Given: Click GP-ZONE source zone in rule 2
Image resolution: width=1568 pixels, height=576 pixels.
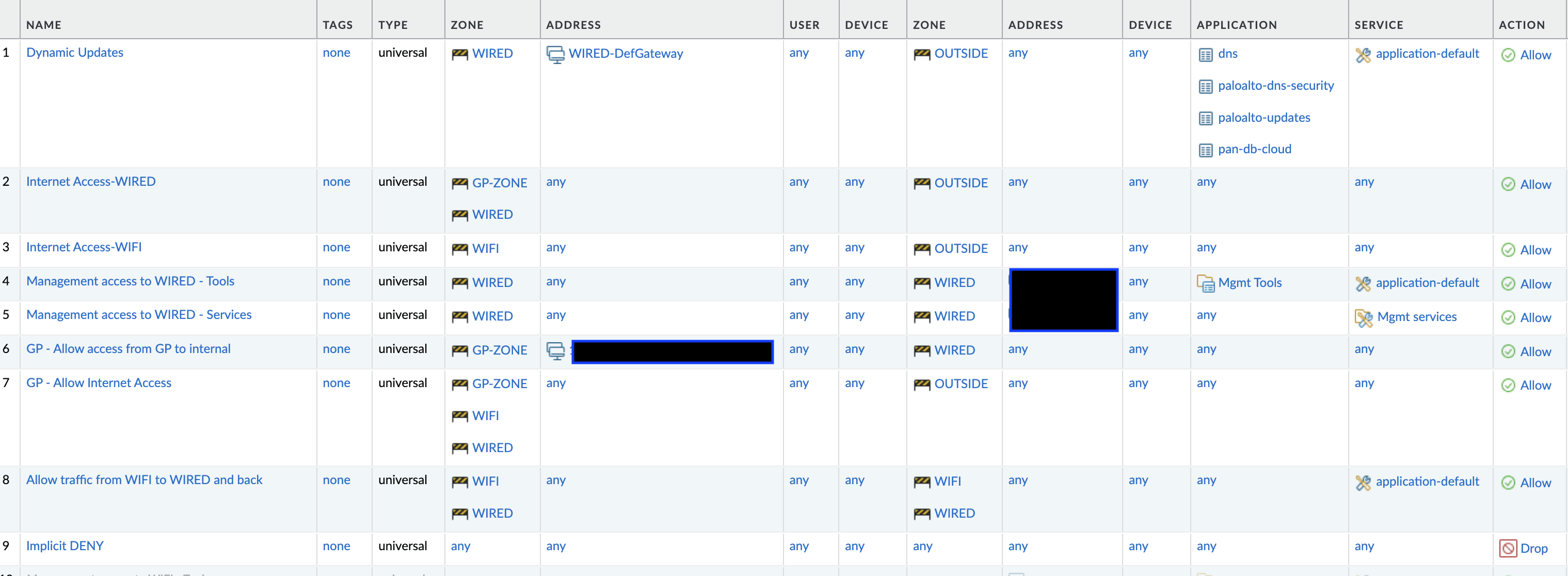Looking at the screenshot, I should point(499,183).
